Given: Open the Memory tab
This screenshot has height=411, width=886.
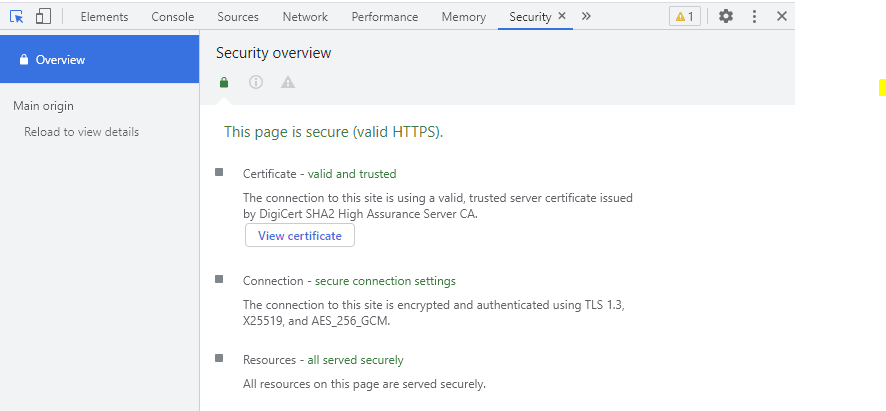Looking at the screenshot, I should coord(464,17).
